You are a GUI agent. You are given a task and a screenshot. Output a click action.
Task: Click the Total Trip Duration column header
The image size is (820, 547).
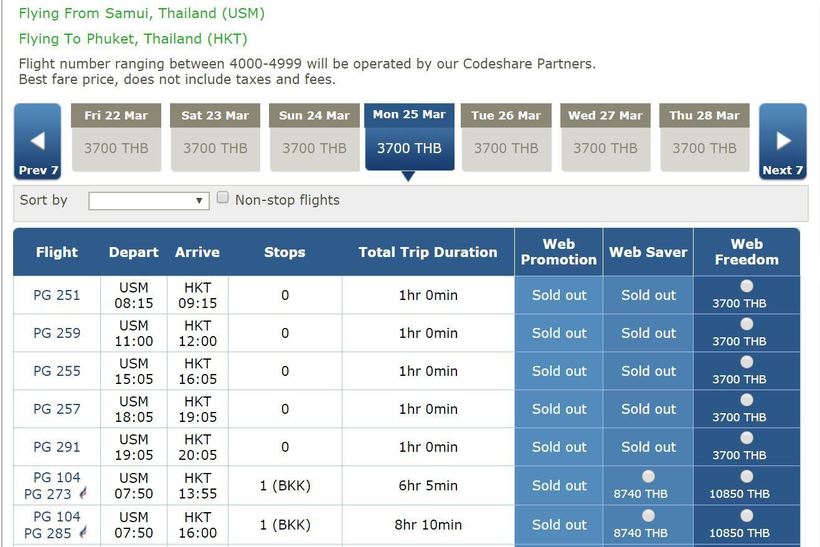427,252
